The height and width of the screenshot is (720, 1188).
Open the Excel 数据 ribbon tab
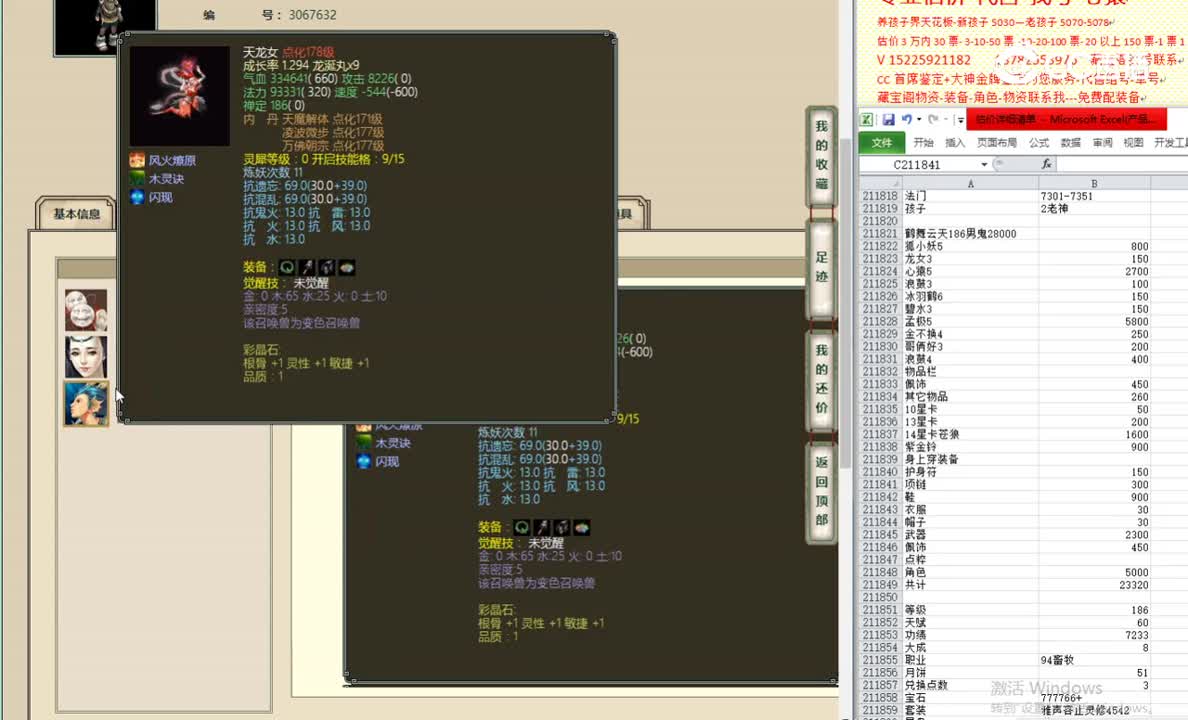[x=1071, y=142]
